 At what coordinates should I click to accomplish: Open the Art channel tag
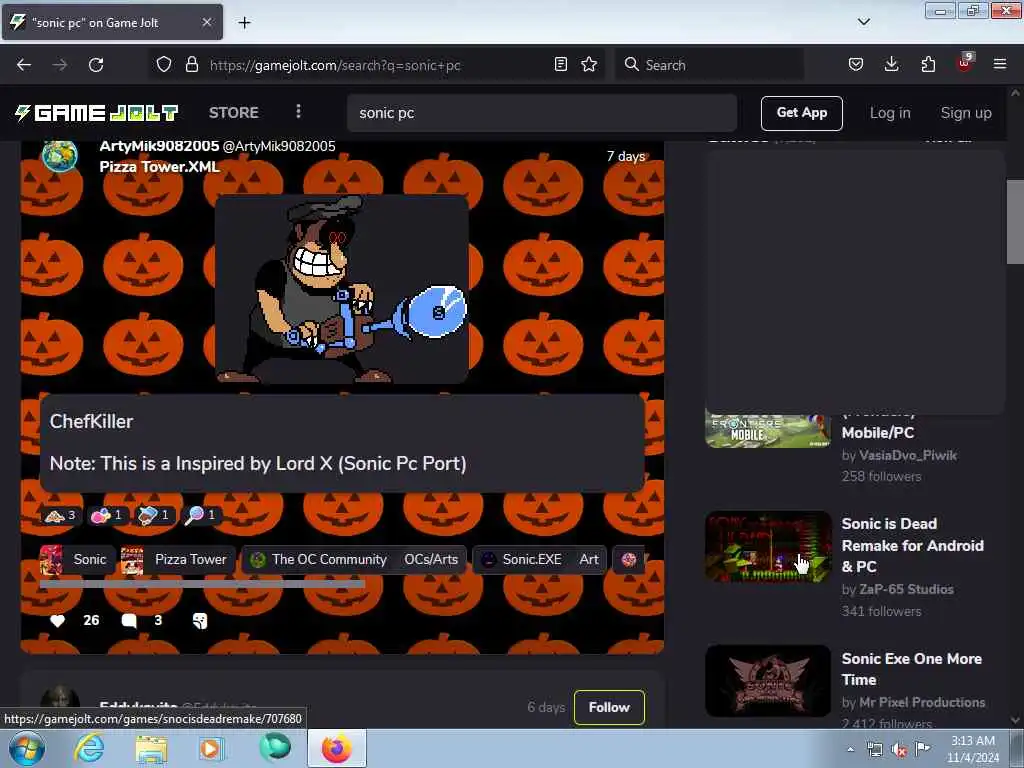(588, 560)
